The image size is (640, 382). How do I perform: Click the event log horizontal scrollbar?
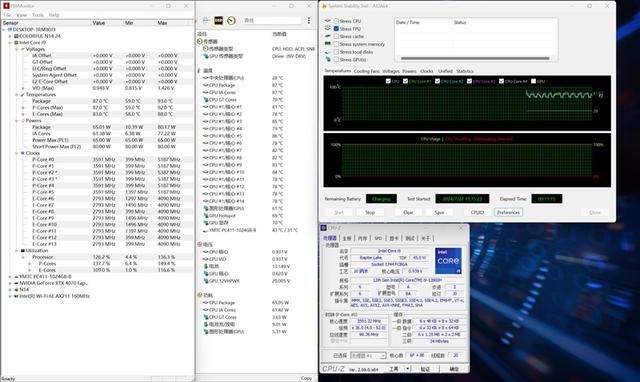(x=475, y=58)
